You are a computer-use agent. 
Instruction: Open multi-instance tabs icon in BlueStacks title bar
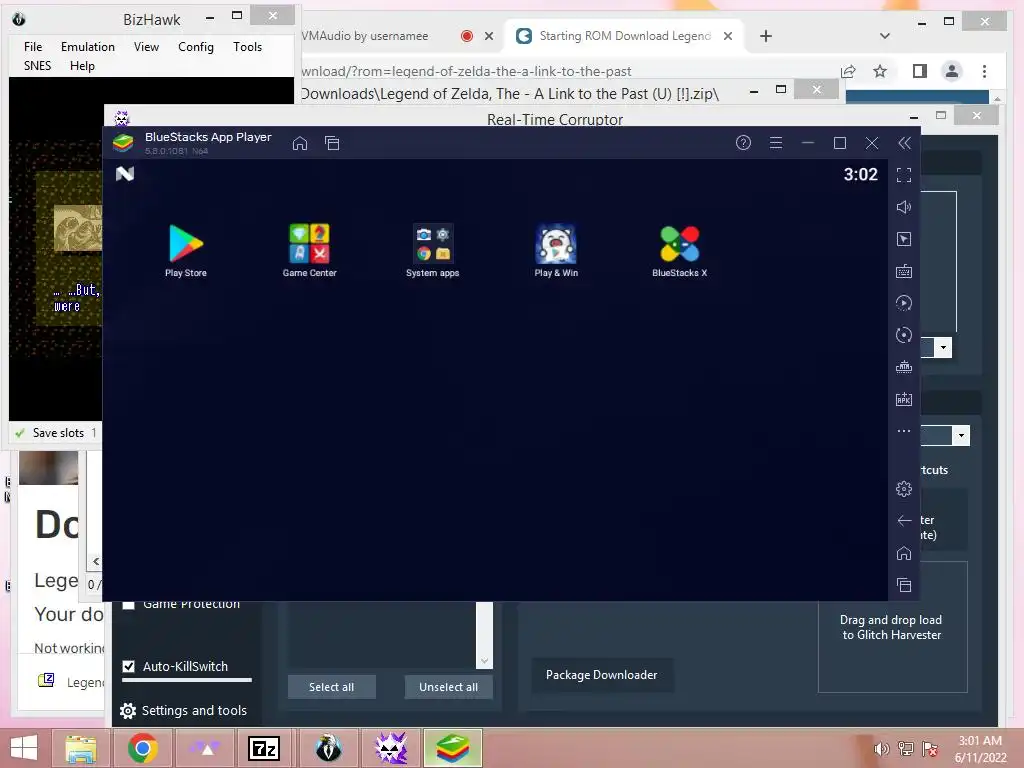coord(332,143)
